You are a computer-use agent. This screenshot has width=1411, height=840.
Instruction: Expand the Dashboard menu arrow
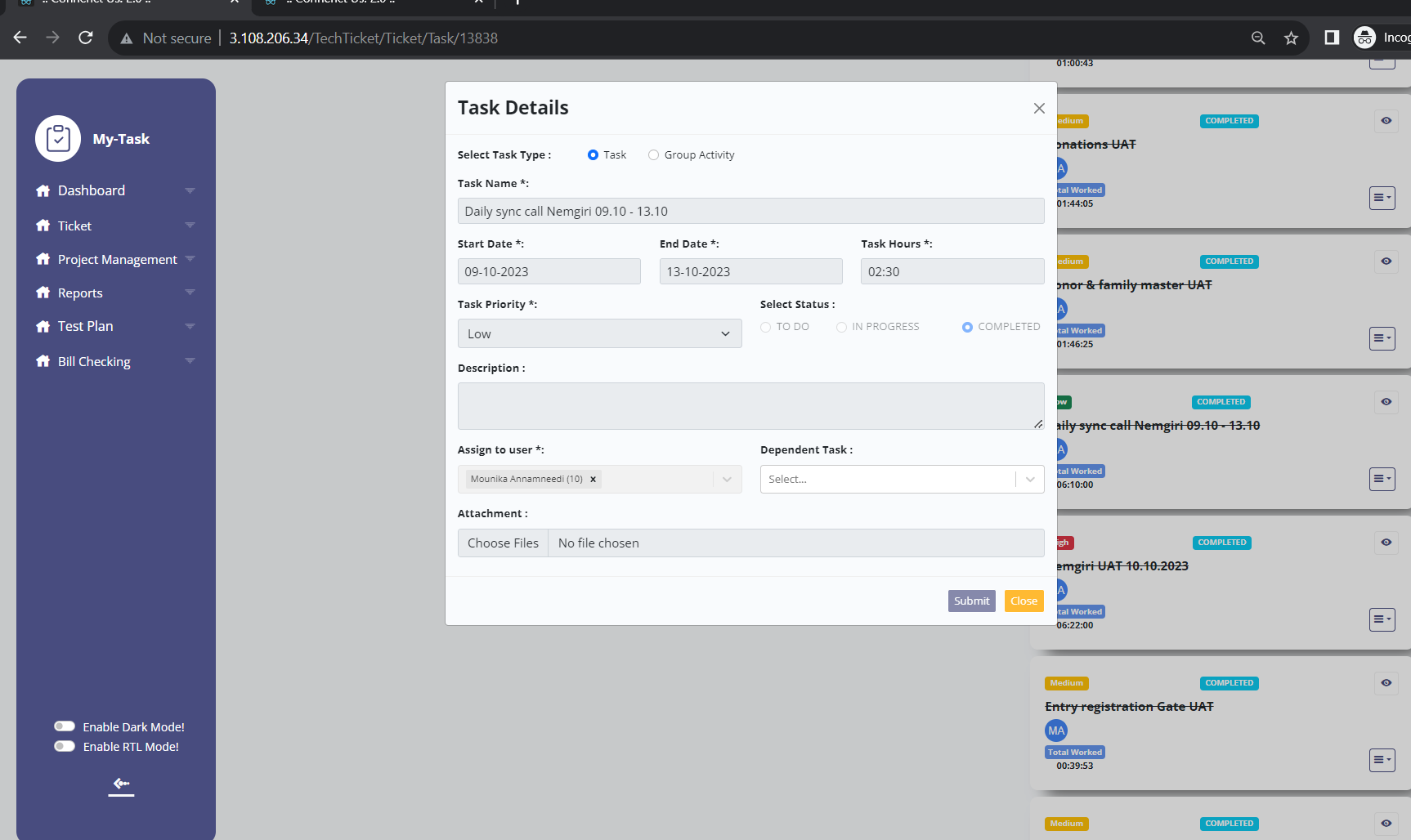coord(190,190)
